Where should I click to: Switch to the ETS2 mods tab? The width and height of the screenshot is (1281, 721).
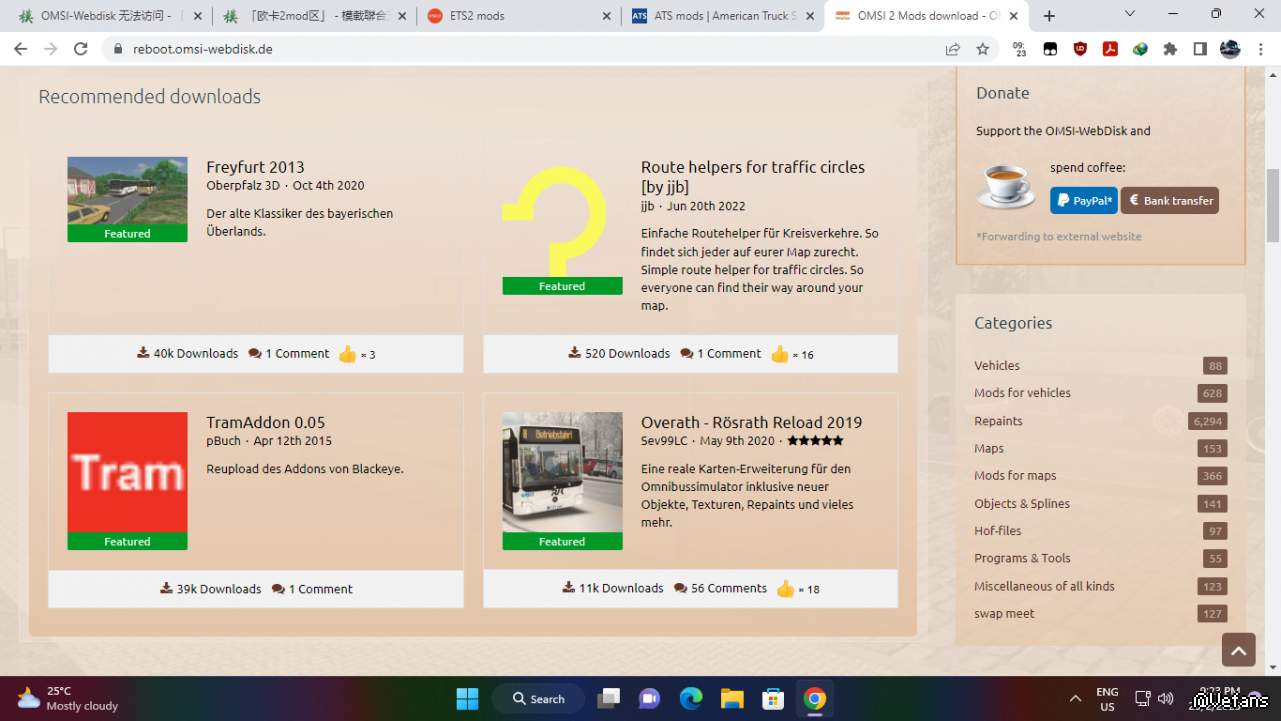515,16
